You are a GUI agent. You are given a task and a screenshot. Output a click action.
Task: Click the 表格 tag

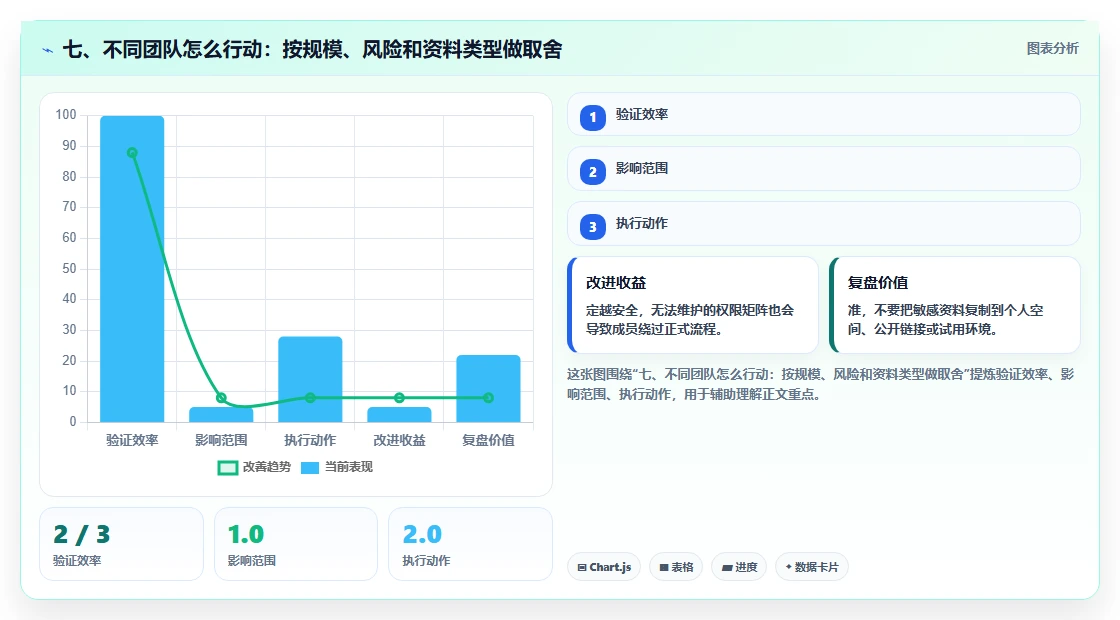click(676, 567)
